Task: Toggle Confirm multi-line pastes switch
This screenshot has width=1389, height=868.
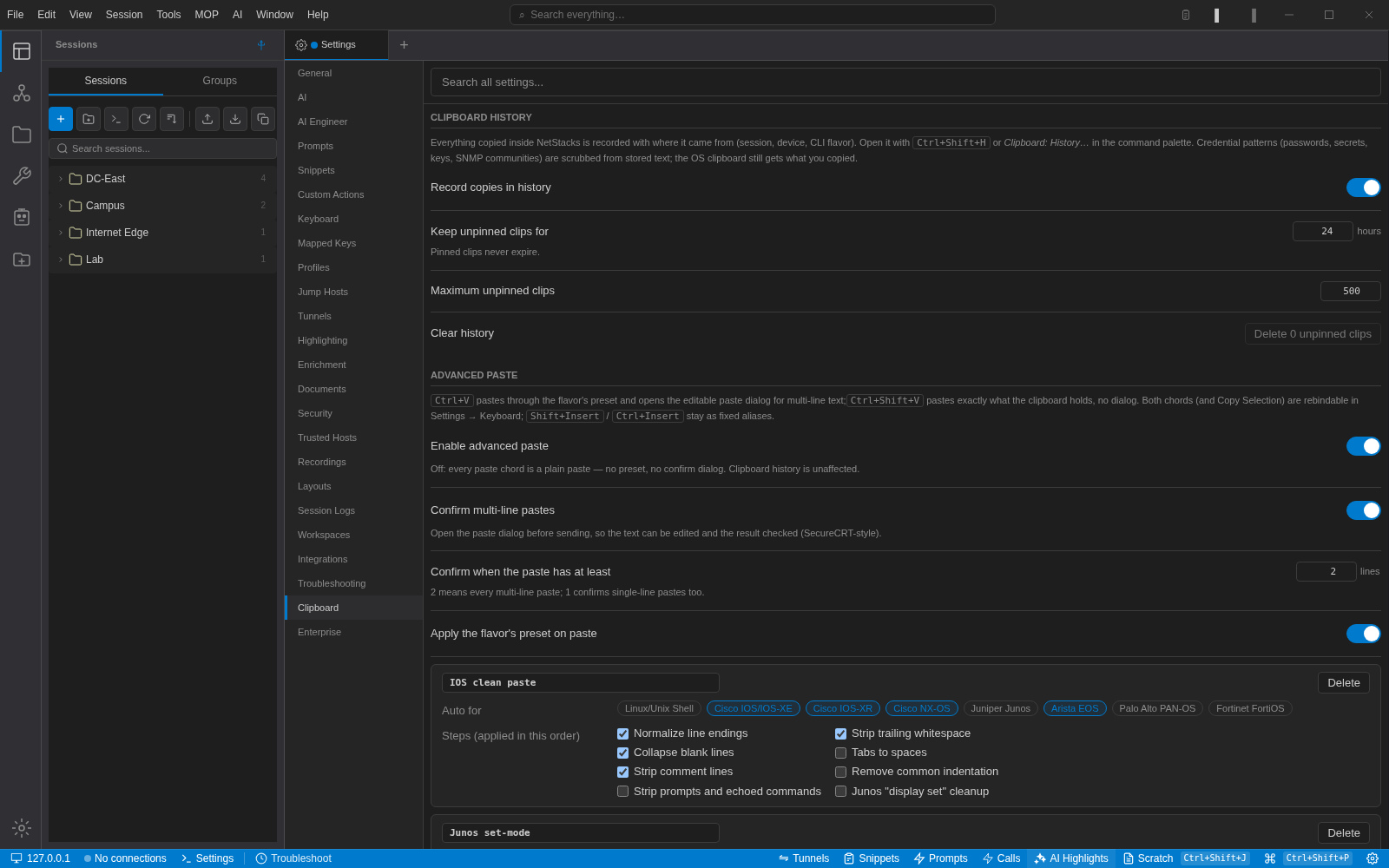Action: 1363,510
